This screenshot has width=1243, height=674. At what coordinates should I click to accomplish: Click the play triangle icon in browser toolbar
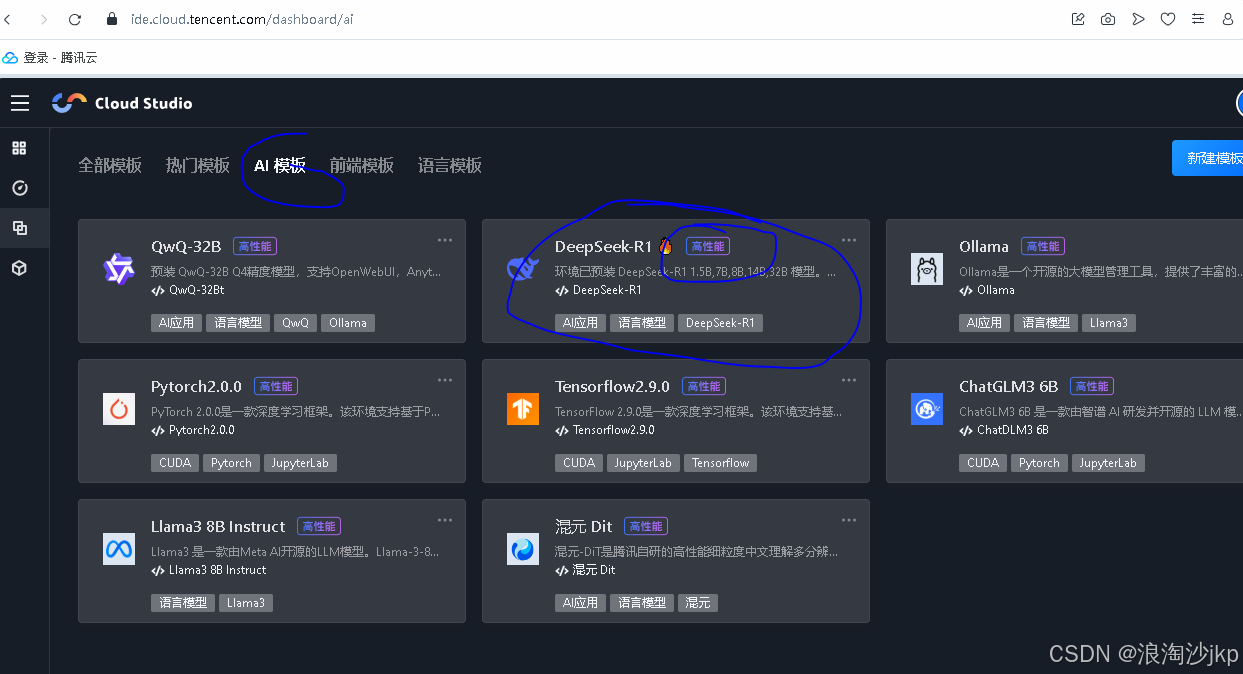[1138, 19]
